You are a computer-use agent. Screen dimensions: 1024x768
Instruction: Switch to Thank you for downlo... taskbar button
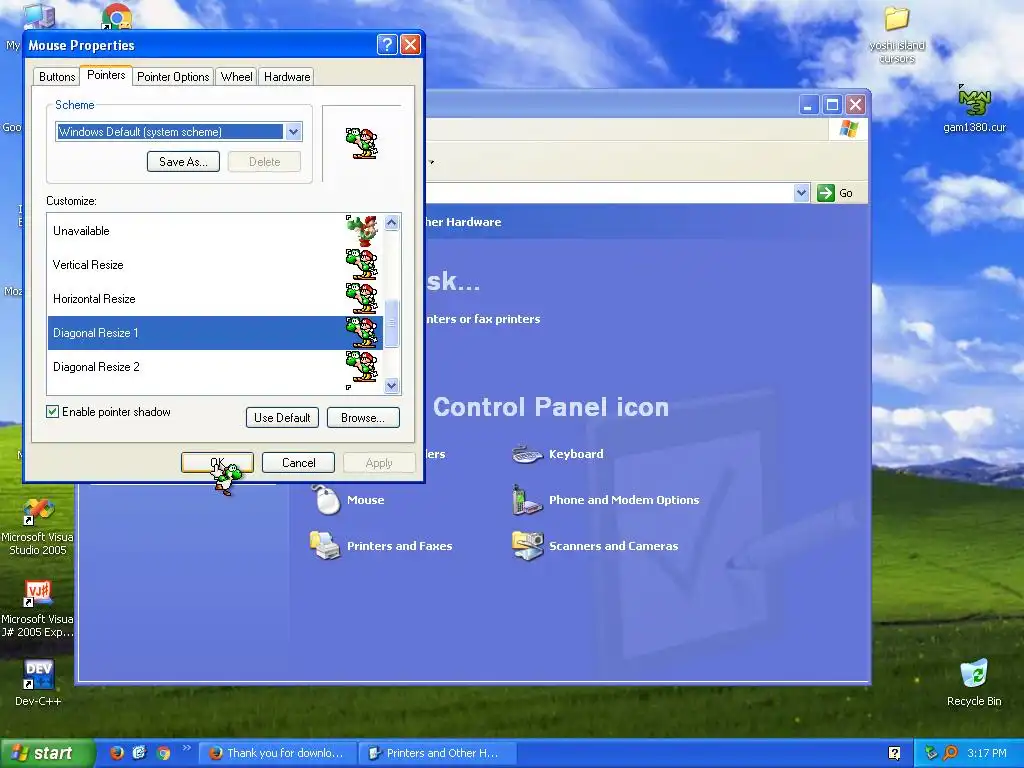coord(278,753)
